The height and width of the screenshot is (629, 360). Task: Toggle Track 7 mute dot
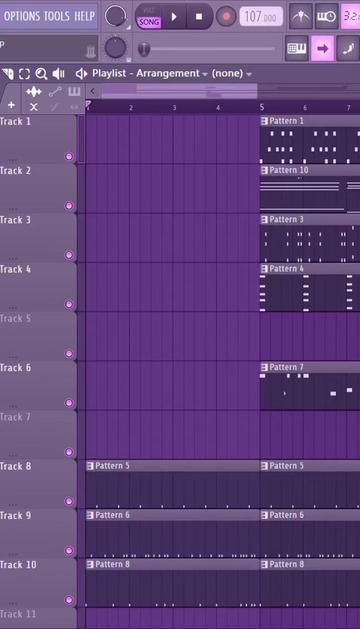(x=69, y=452)
